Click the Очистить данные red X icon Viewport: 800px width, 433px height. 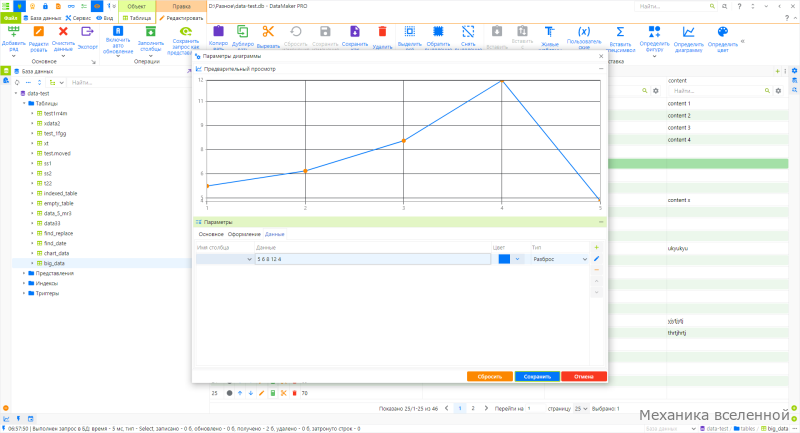click(63, 32)
